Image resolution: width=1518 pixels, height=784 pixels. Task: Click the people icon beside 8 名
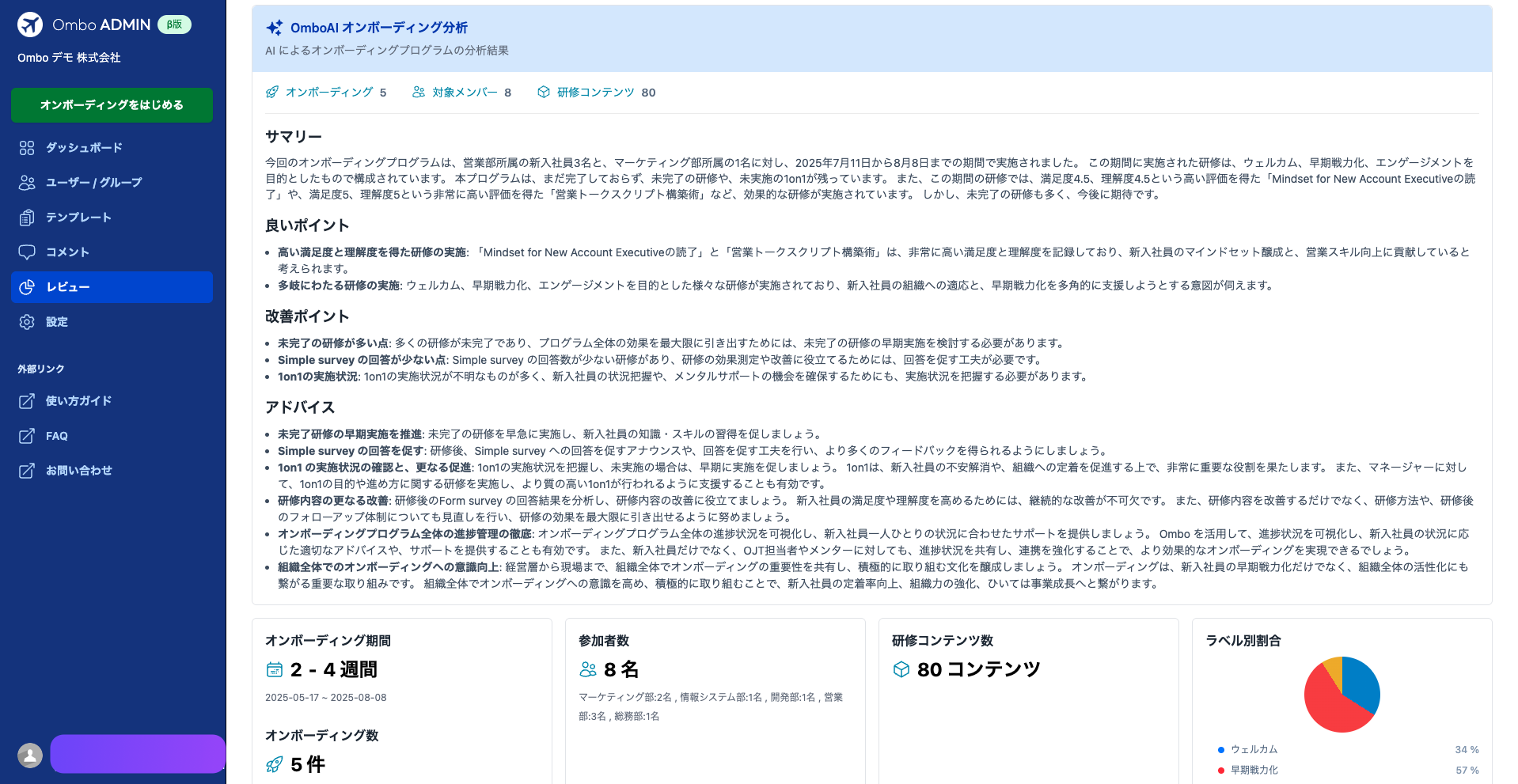coord(588,670)
